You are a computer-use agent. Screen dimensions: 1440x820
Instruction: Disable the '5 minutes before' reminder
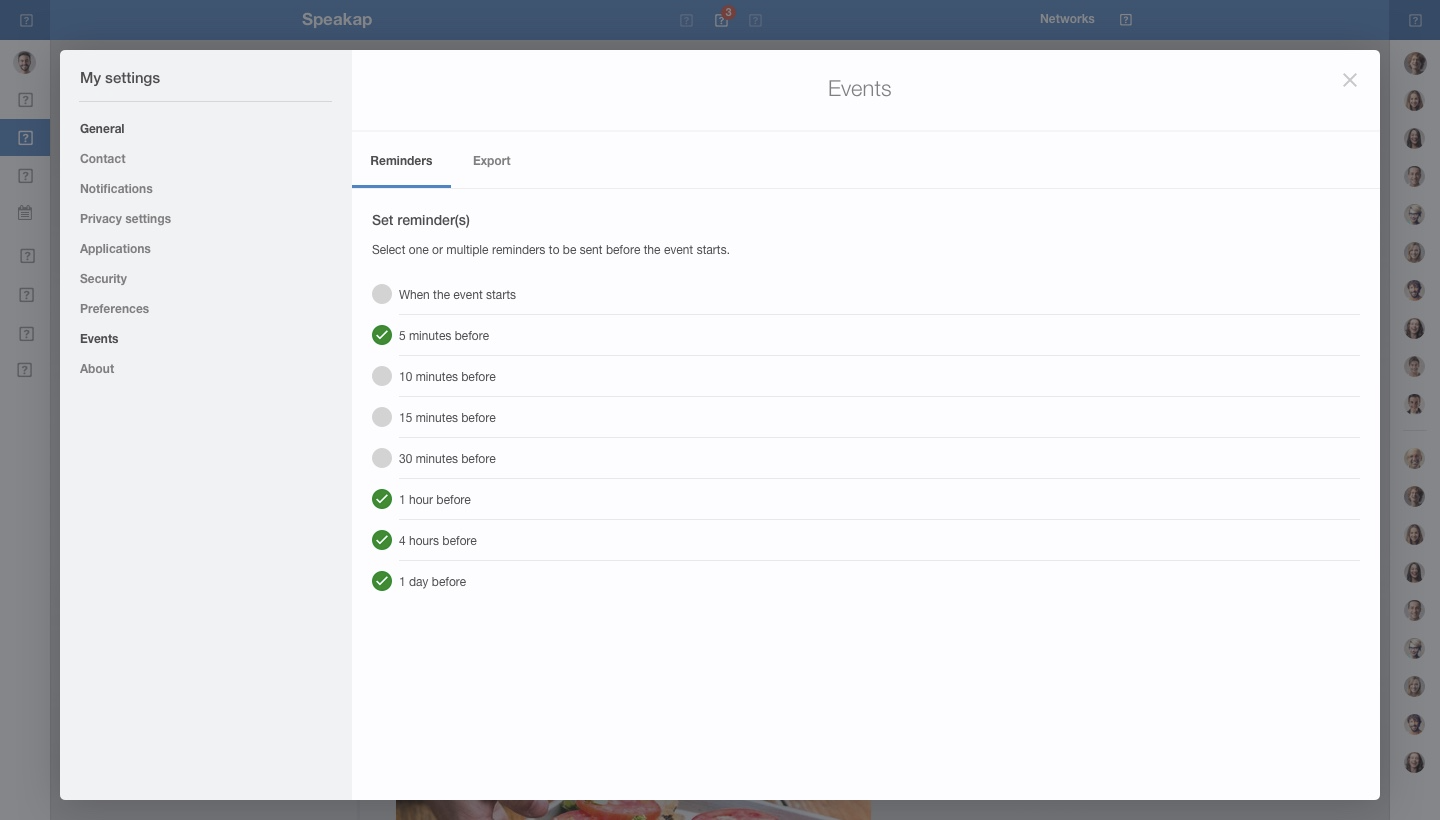click(x=382, y=335)
